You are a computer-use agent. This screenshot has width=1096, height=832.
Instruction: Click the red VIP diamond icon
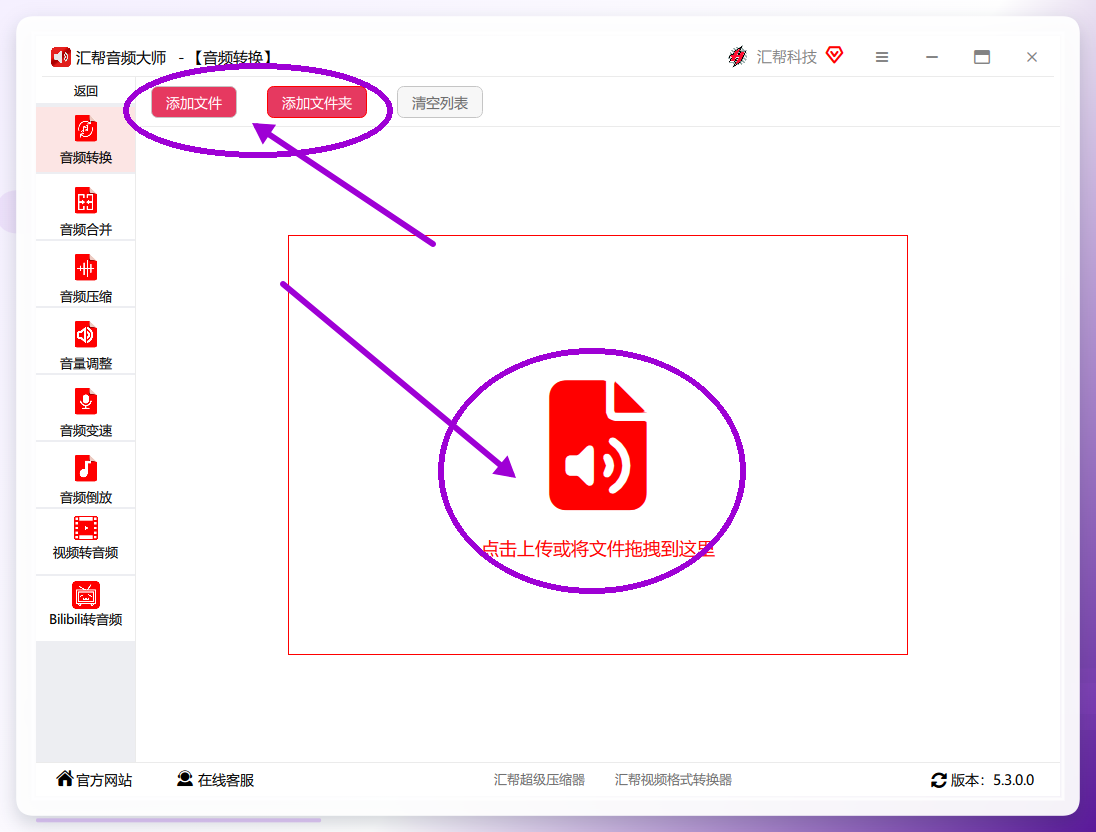[x=835, y=55]
